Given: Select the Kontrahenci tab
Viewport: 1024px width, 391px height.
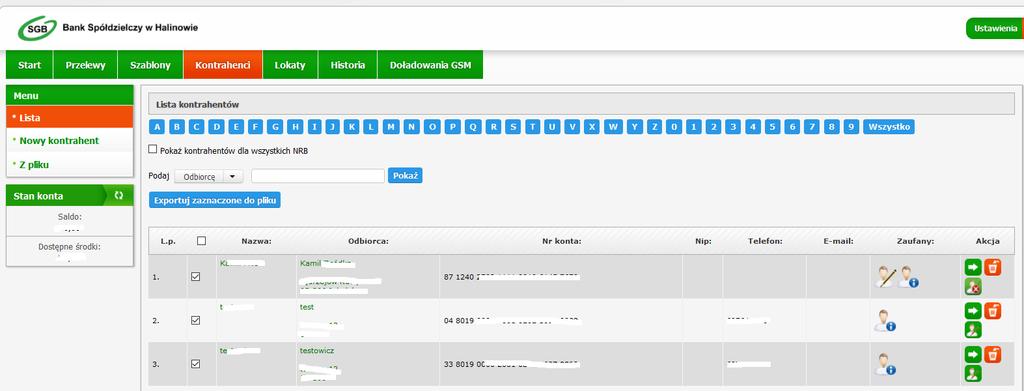Looking at the screenshot, I should point(223,65).
